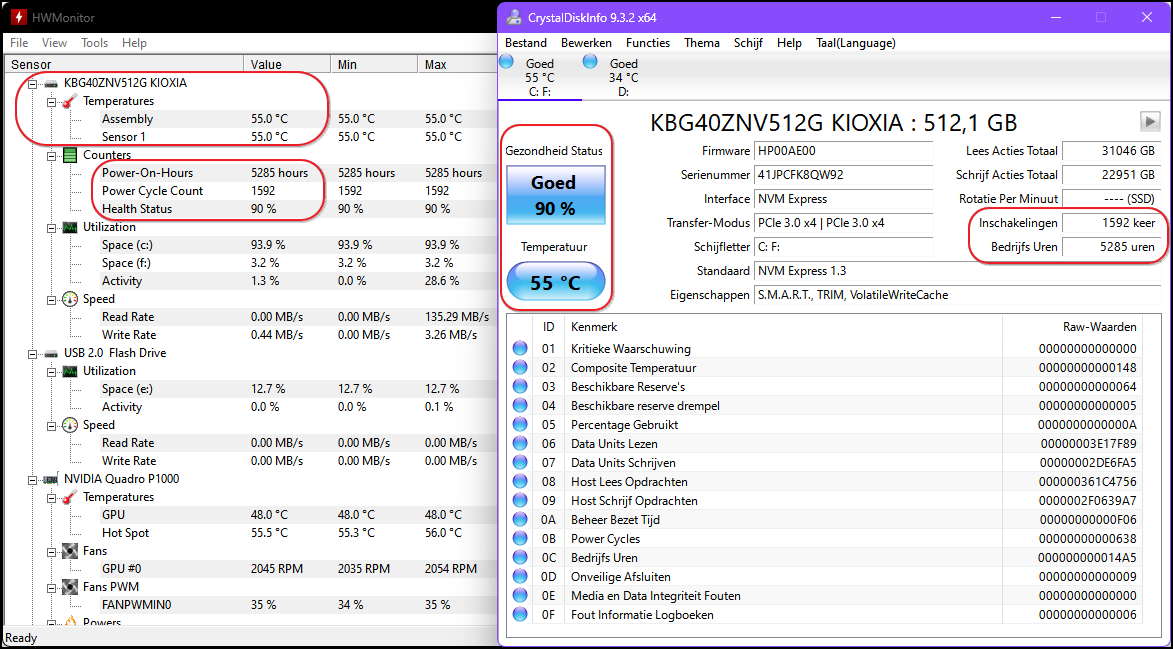The image size is (1173, 649).
Task: Click the Inschakelingen field 1592 keer
Action: [x=1111, y=223]
